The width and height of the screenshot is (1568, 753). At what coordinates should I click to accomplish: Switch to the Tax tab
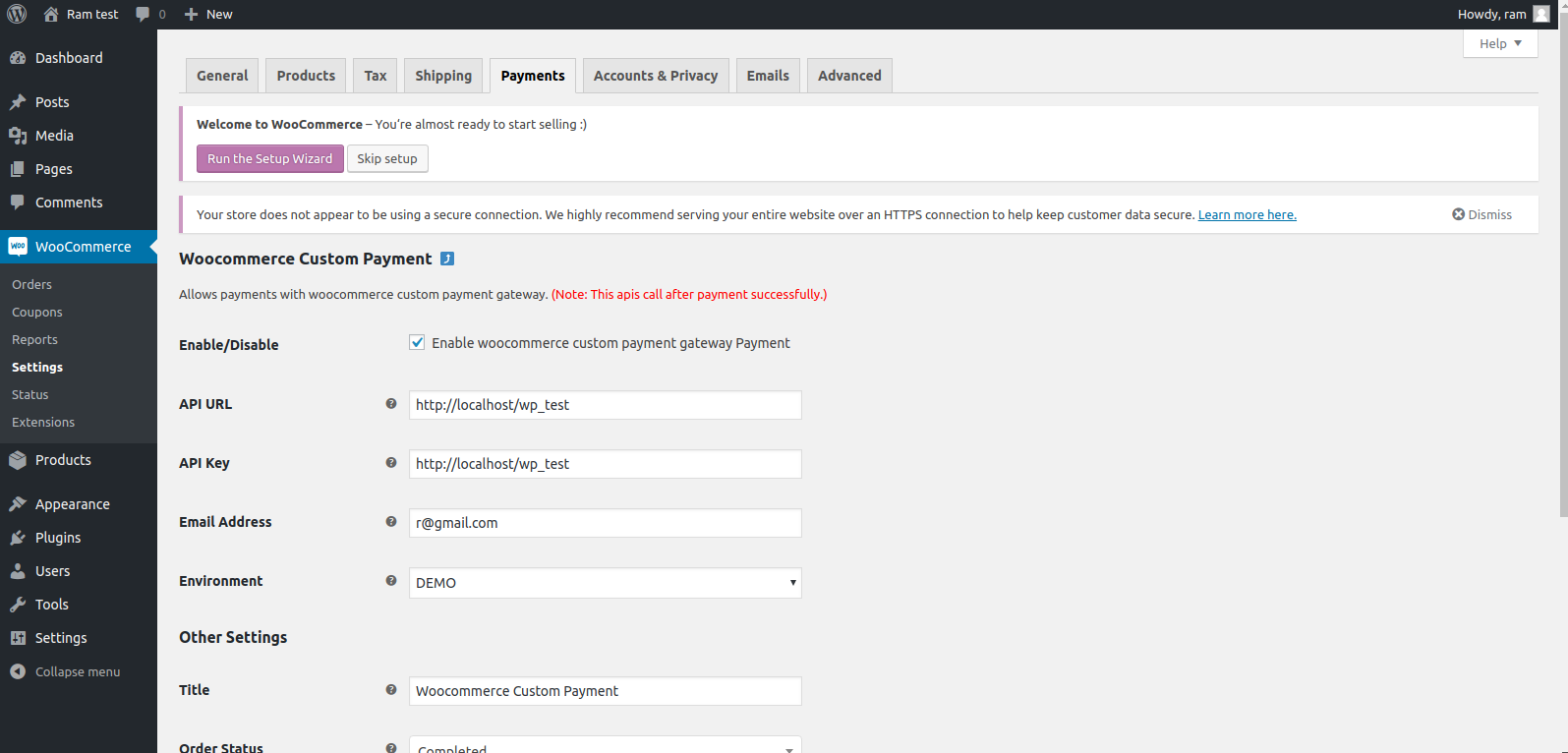376,76
